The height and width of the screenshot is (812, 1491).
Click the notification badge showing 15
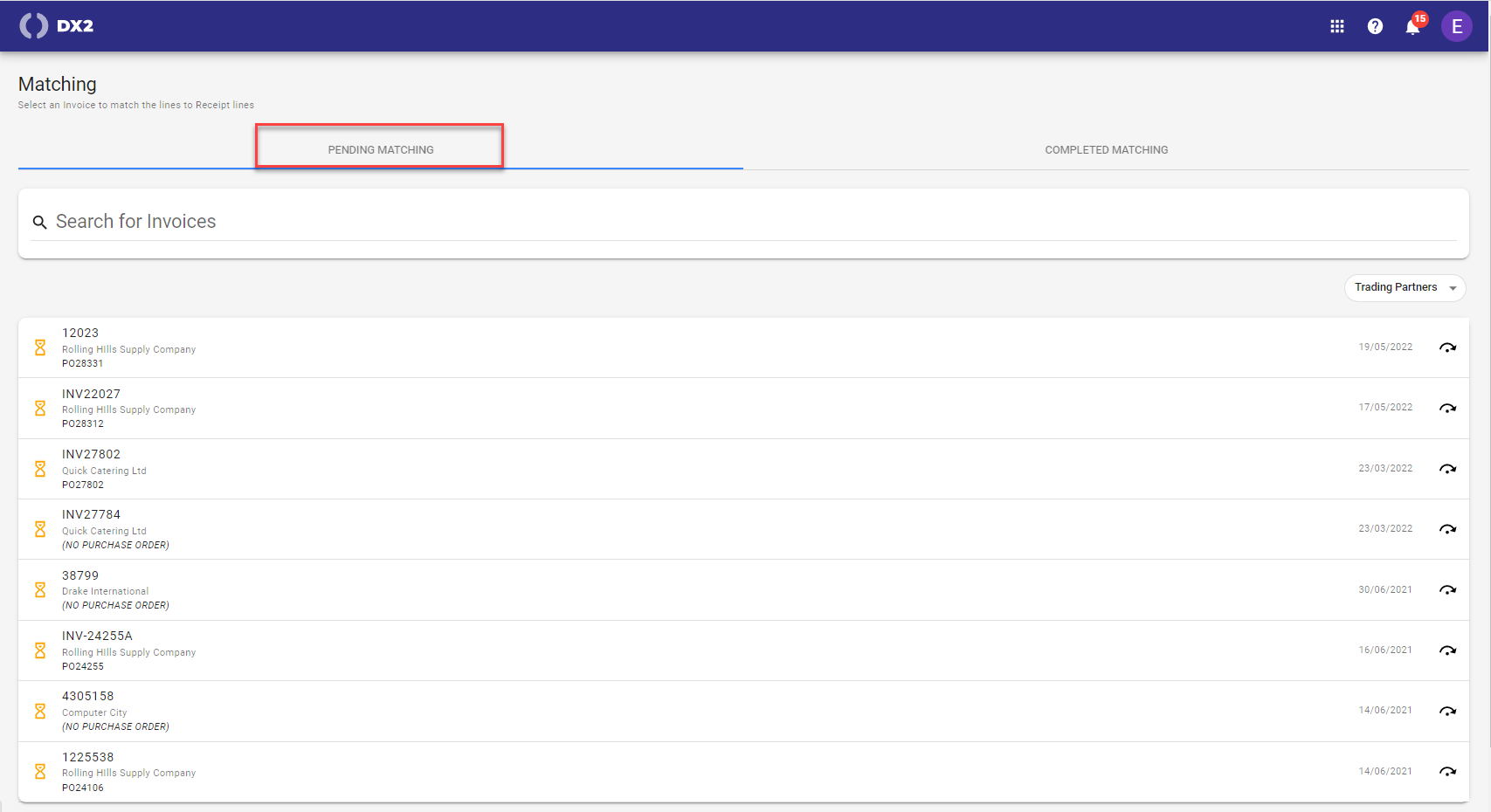coord(1420,17)
